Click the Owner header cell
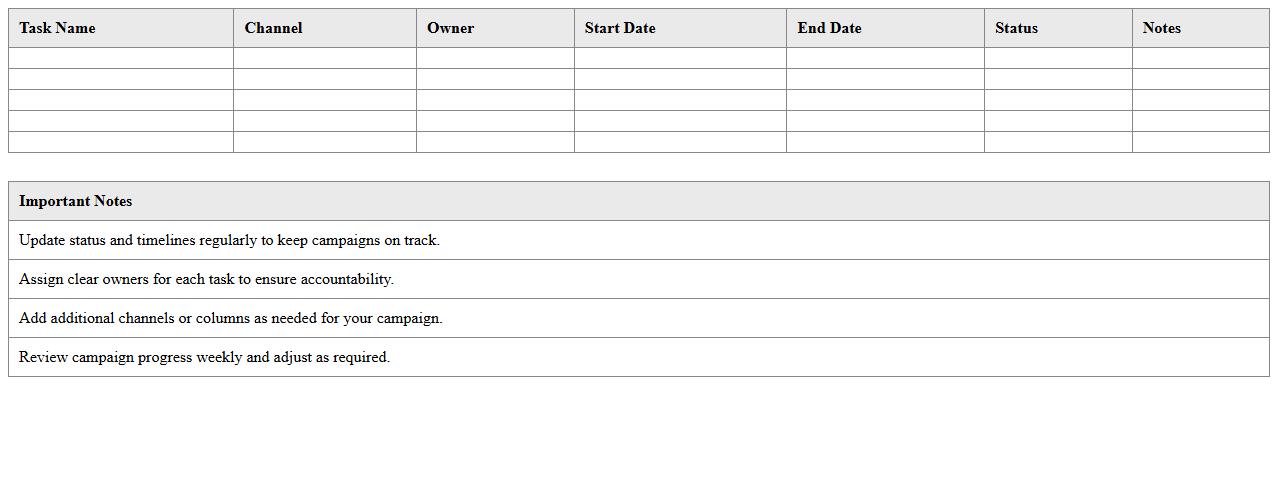 pos(450,28)
